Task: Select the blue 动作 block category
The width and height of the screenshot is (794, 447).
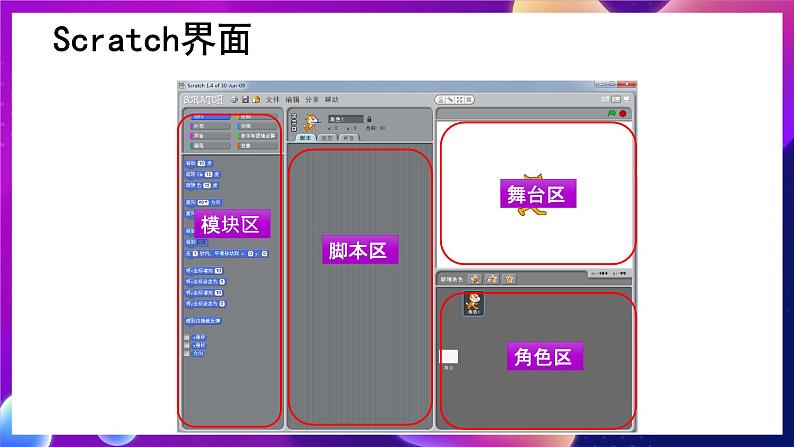Action: (210, 117)
